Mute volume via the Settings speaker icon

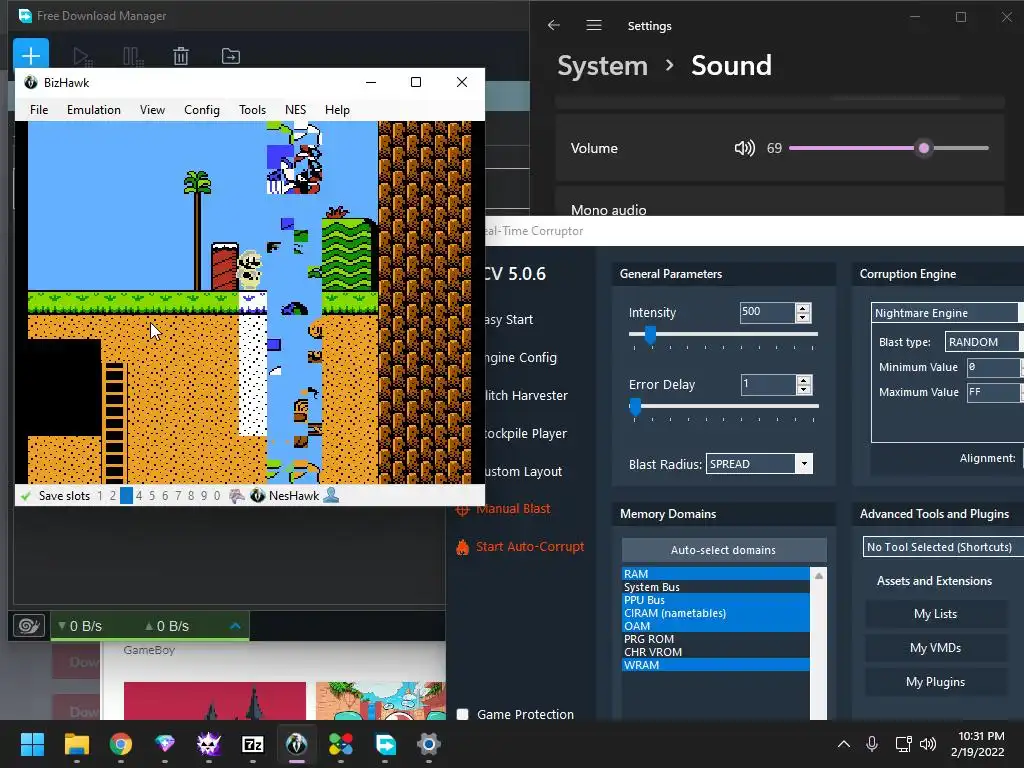coord(744,148)
